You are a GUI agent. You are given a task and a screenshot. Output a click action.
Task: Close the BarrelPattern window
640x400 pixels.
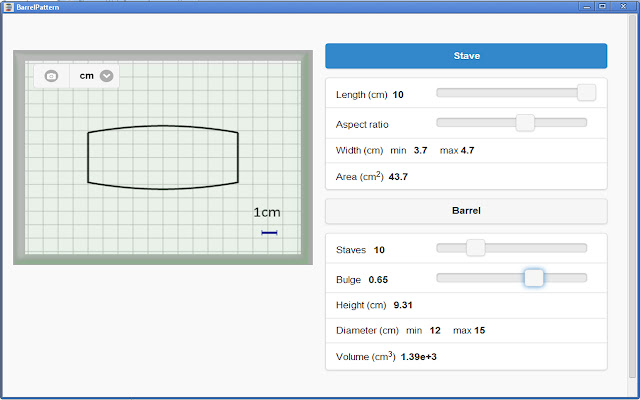(x=624, y=6)
